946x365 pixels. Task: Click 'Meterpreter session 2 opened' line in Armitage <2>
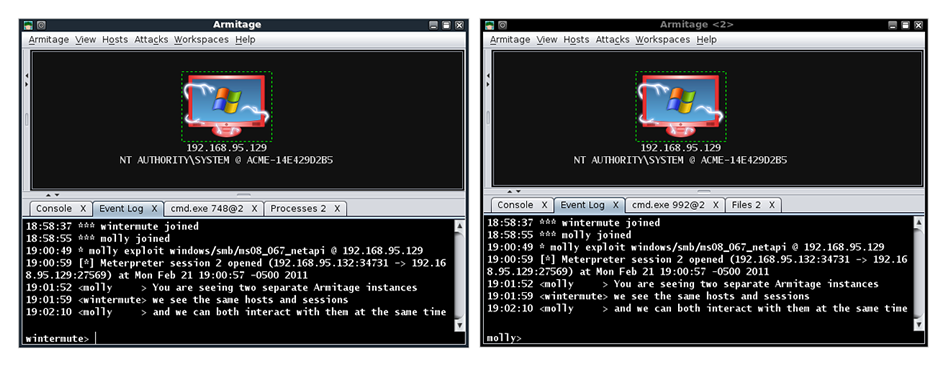click(697, 265)
